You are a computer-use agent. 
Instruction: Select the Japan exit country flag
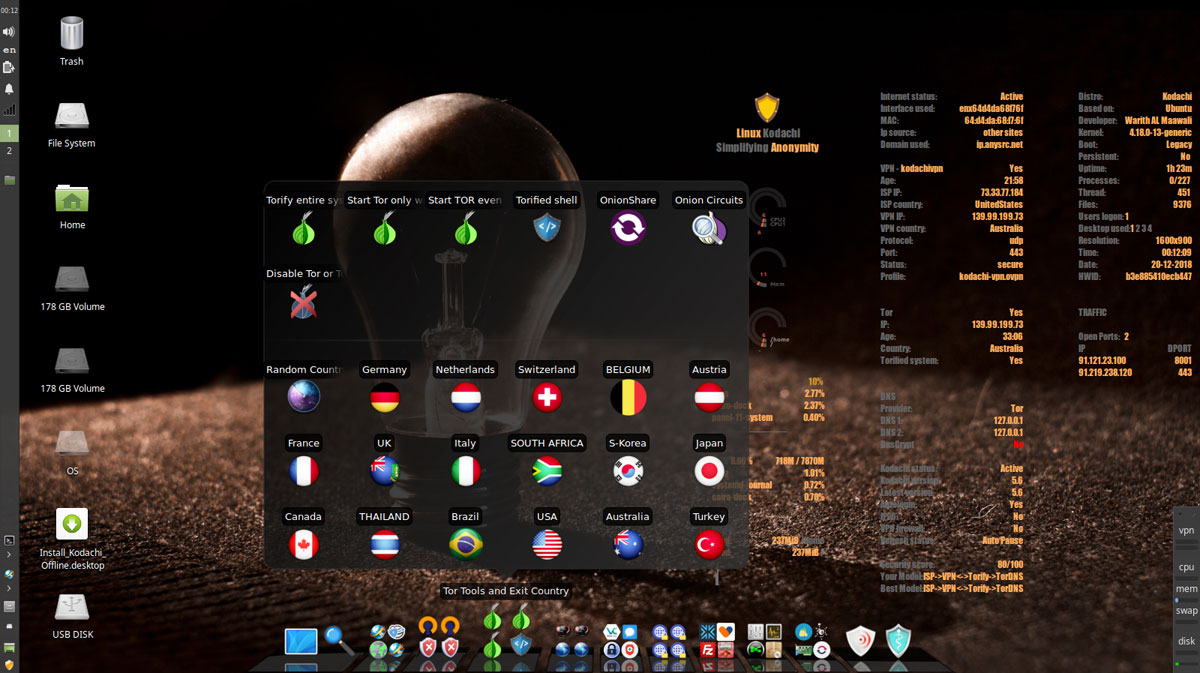point(709,470)
